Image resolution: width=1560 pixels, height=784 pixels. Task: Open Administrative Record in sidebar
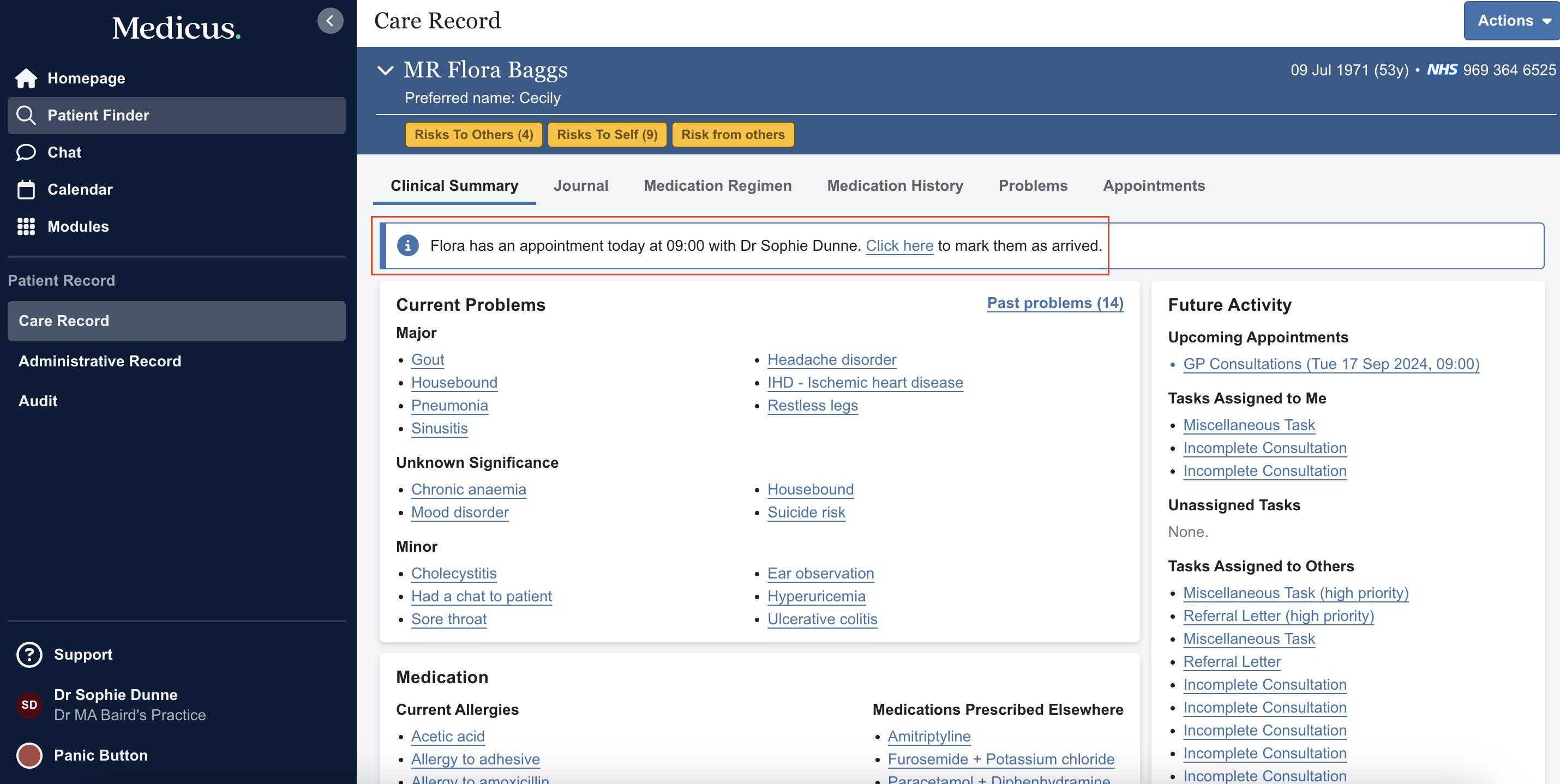pyautogui.click(x=100, y=361)
